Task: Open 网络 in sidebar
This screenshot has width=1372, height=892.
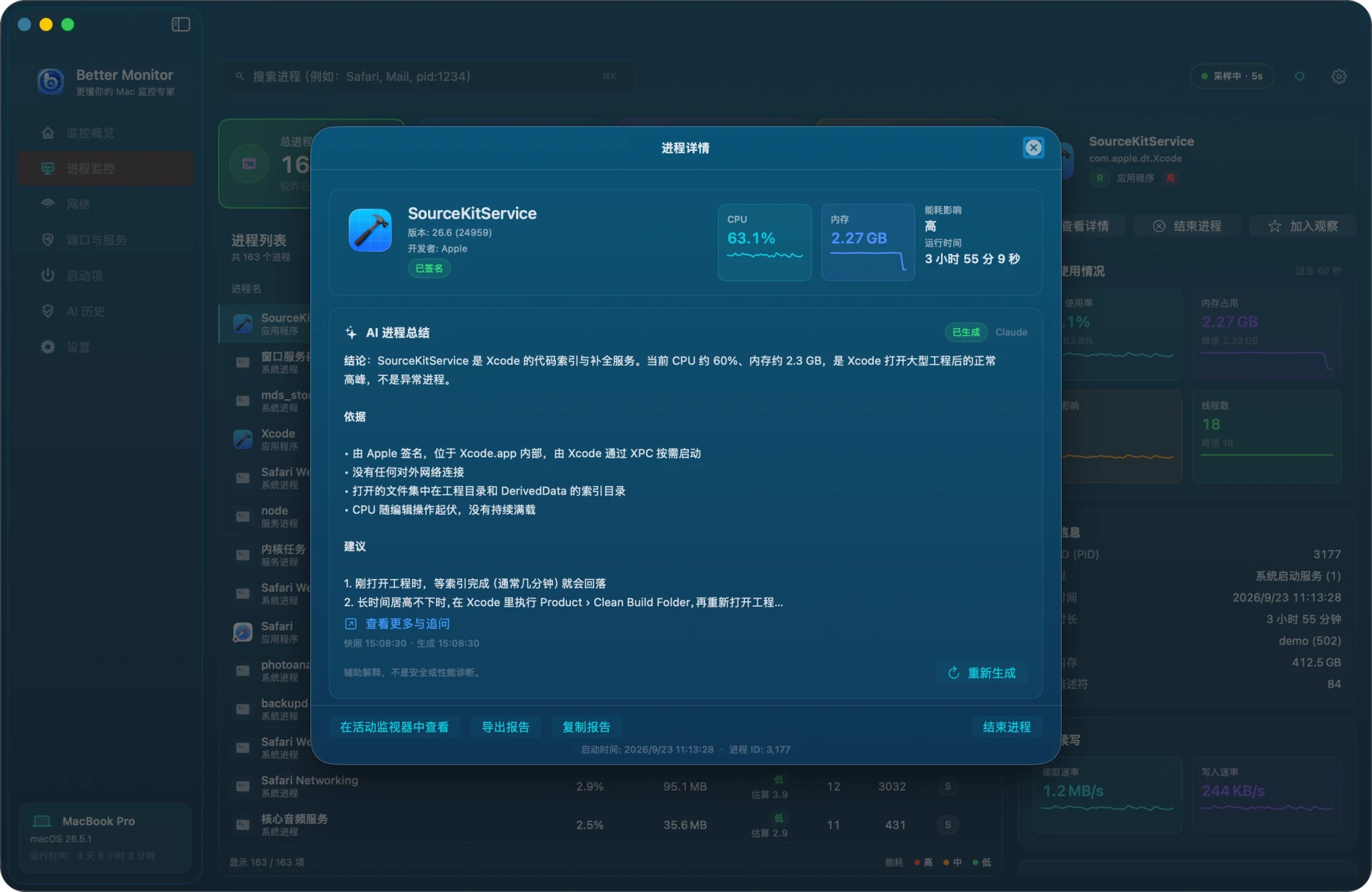Action: 106,204
